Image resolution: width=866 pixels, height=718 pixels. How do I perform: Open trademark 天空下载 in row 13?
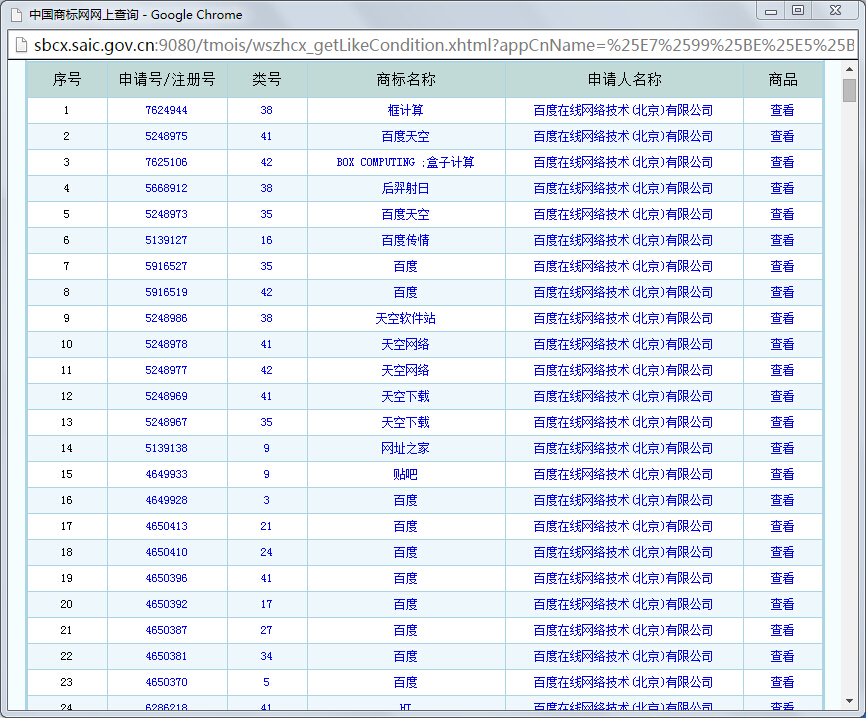pos(405,422)
